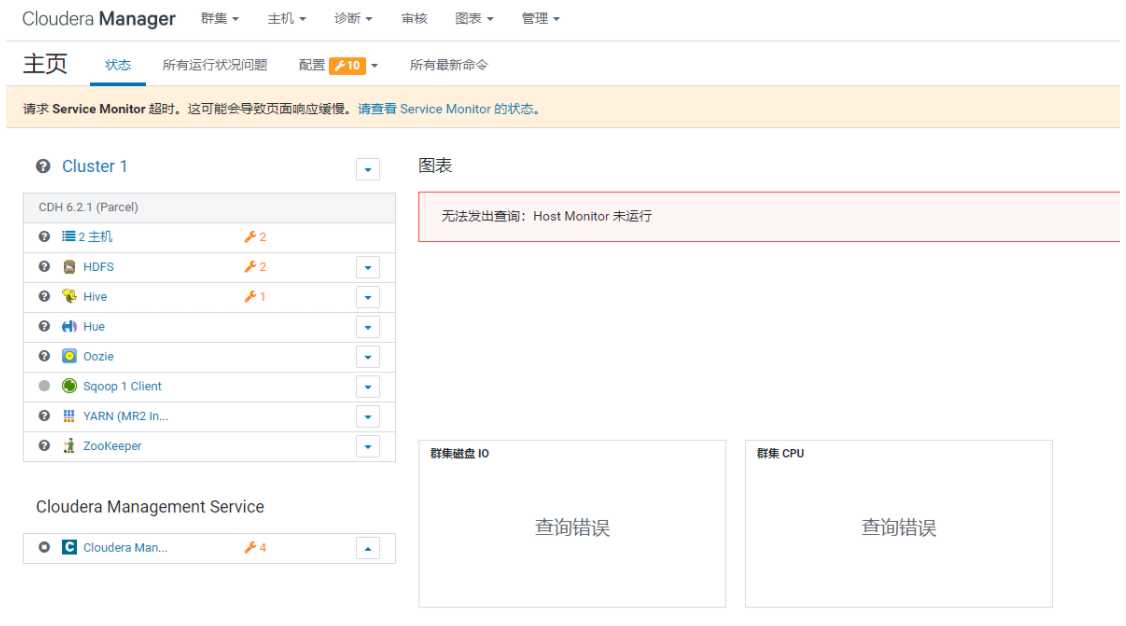1126x626 pixels.
Task: Click the ZooKeeper service icon
Action: (69, 446)
